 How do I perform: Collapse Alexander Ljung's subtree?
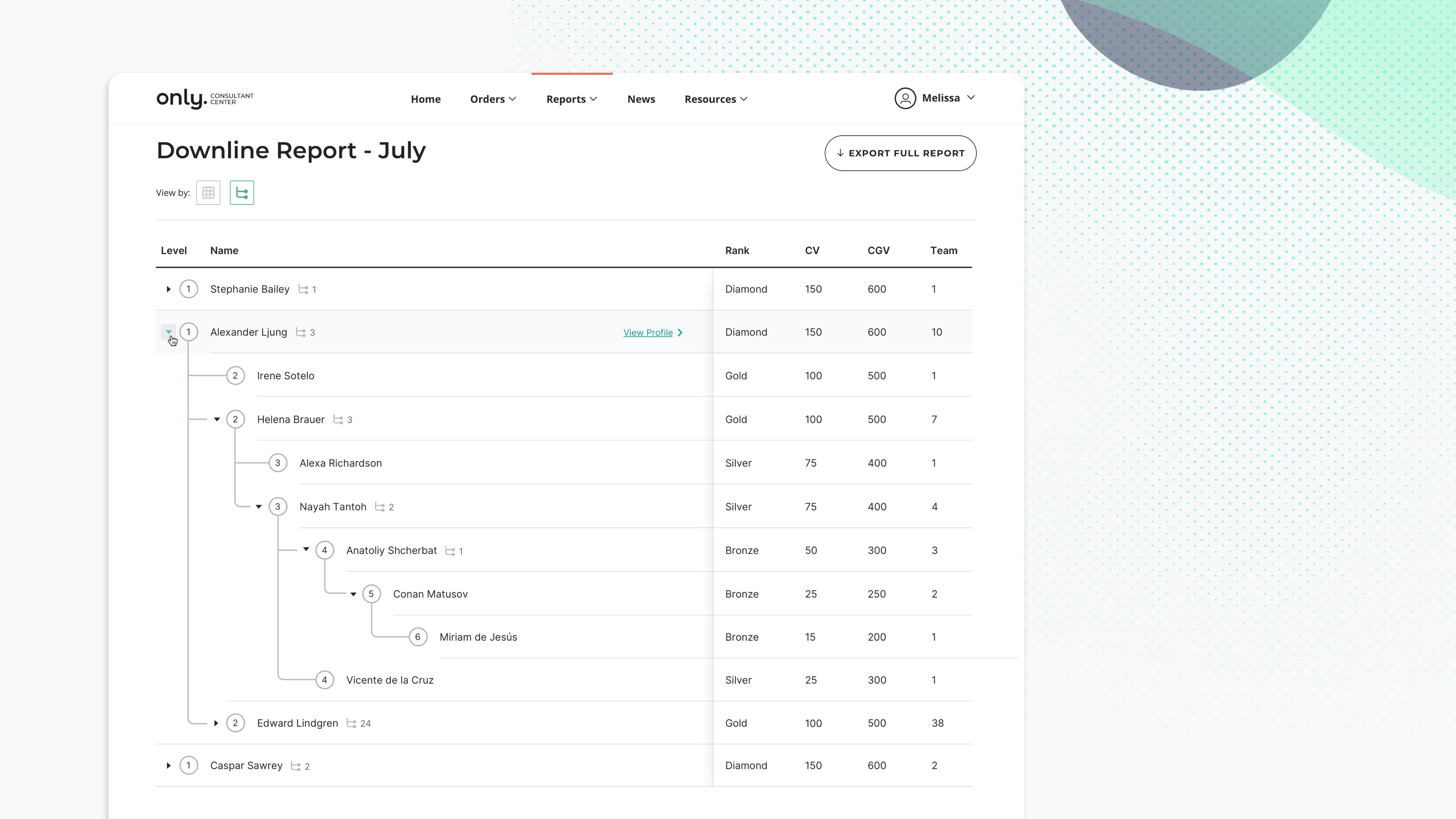coord(168,332)
